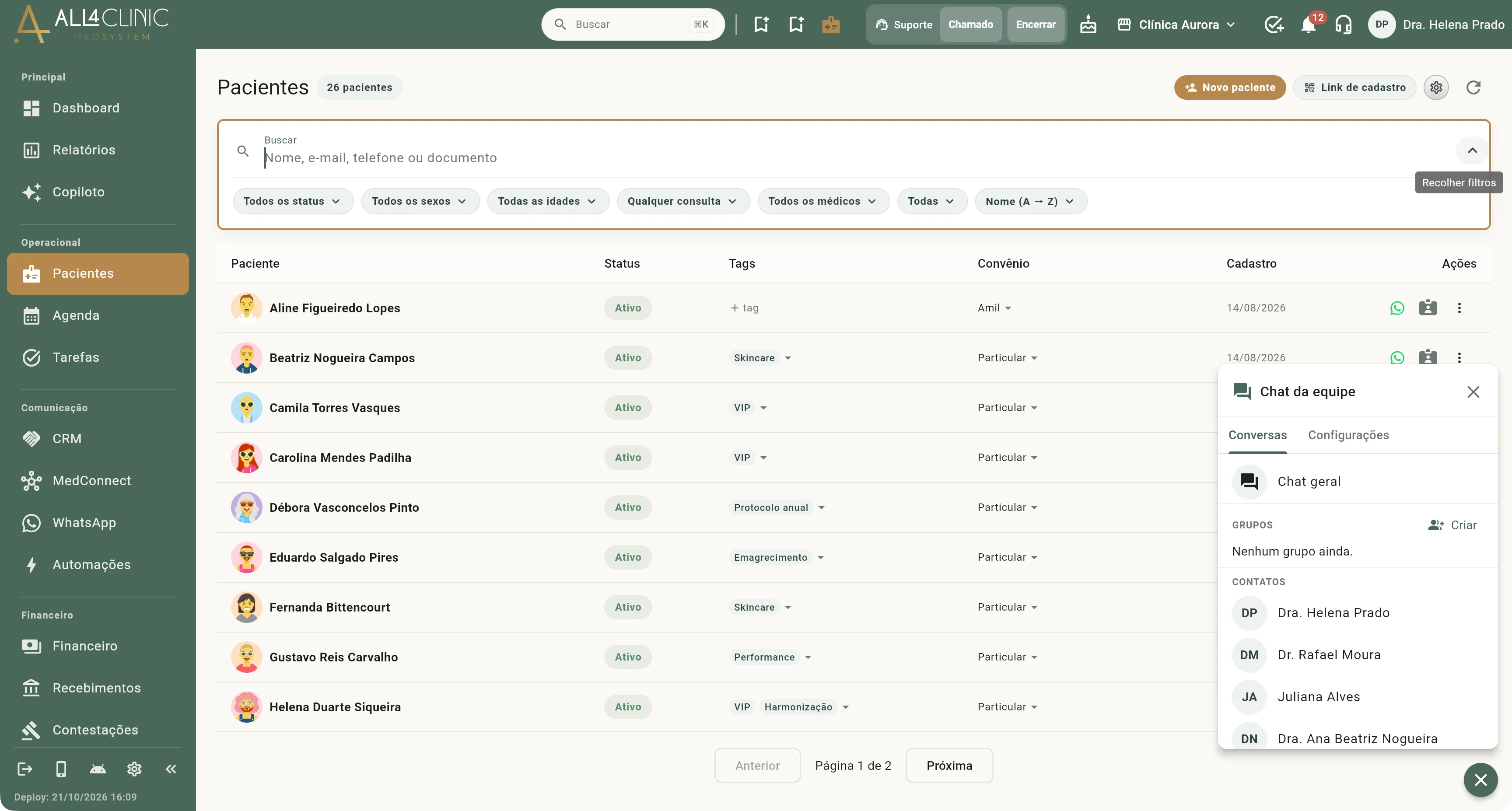Screen dimensions: 1512x811
Task: Add a tag to Aline Figueiredo Lopes
Action: [744, 308]
